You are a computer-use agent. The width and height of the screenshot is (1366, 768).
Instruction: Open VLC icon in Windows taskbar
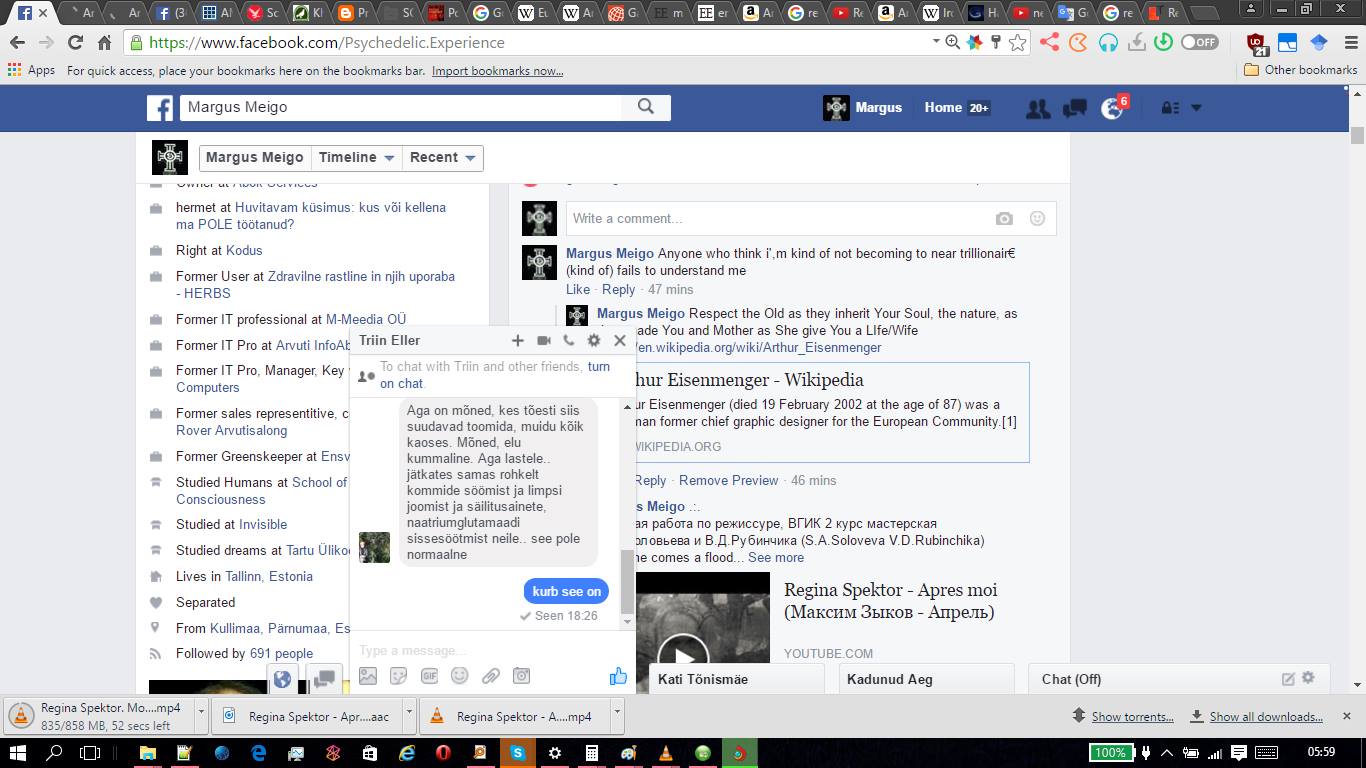[666, 753]
